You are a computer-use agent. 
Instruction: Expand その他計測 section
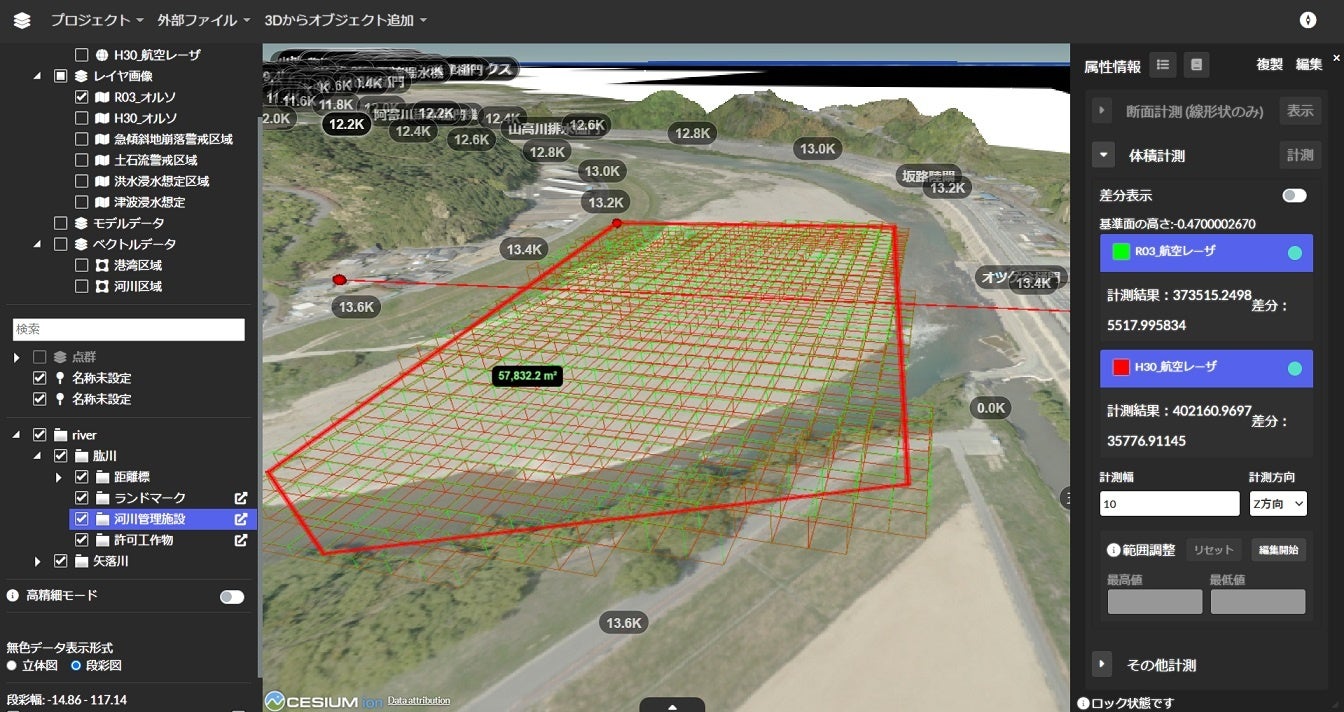tap(1102, 664)
